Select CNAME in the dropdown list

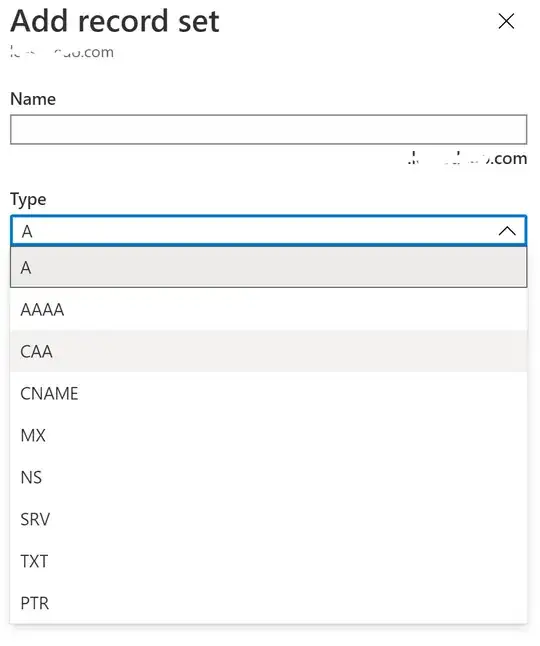click(x=269, y=393)
